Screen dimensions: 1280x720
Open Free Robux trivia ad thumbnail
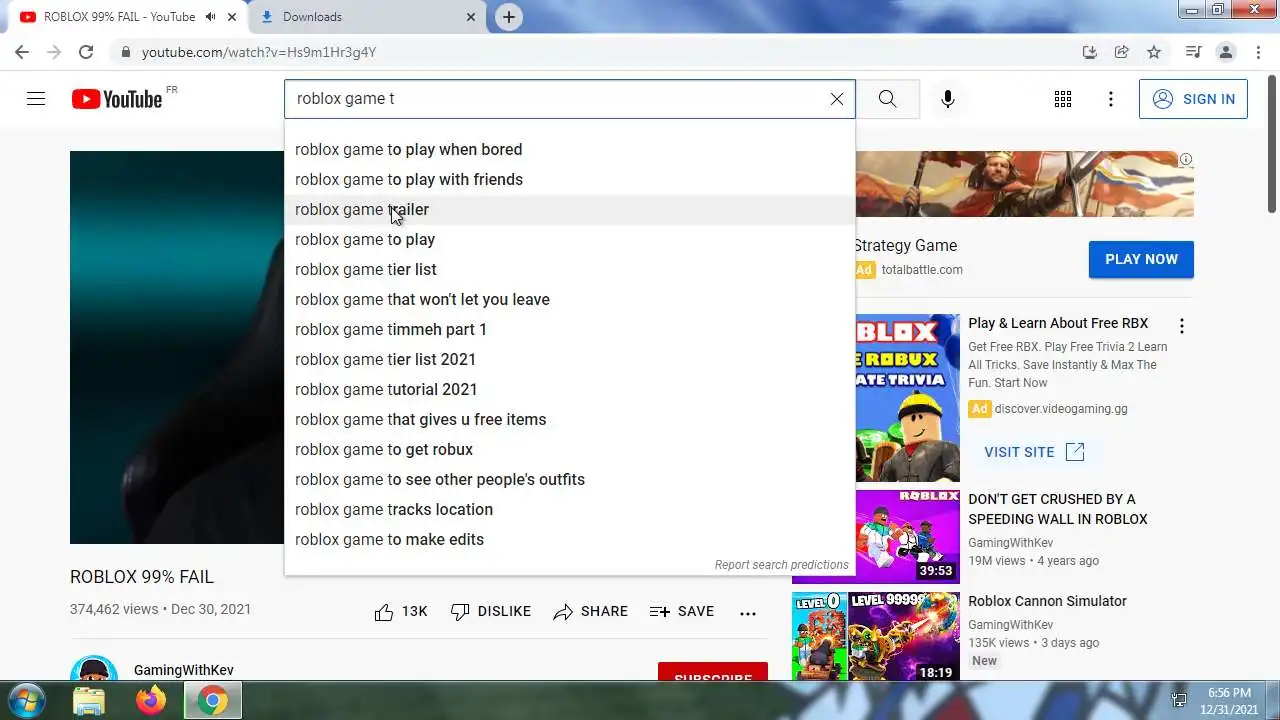pos(907,398)
